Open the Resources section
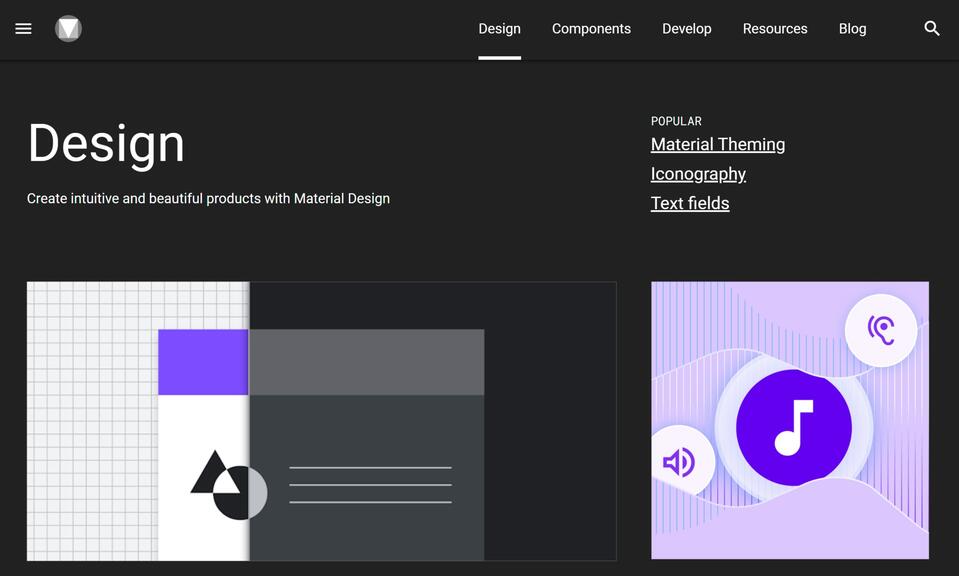959x576 pixels. coord(775,28)
